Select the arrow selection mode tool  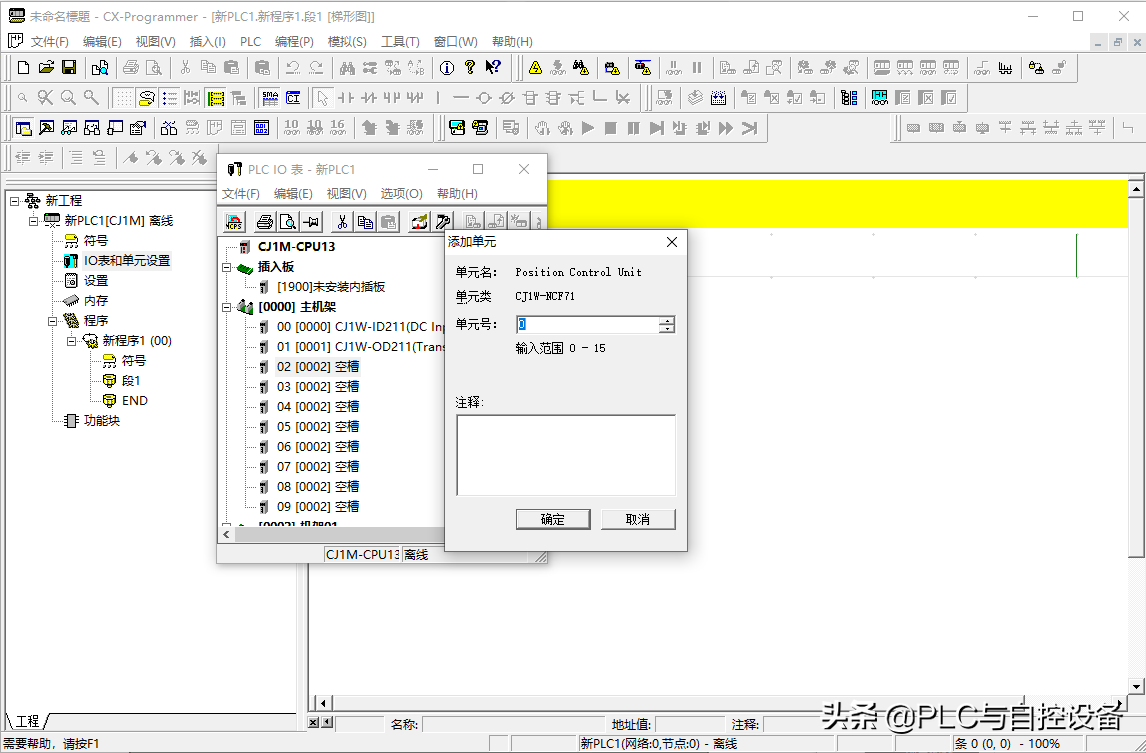click(x=322, y=98)
